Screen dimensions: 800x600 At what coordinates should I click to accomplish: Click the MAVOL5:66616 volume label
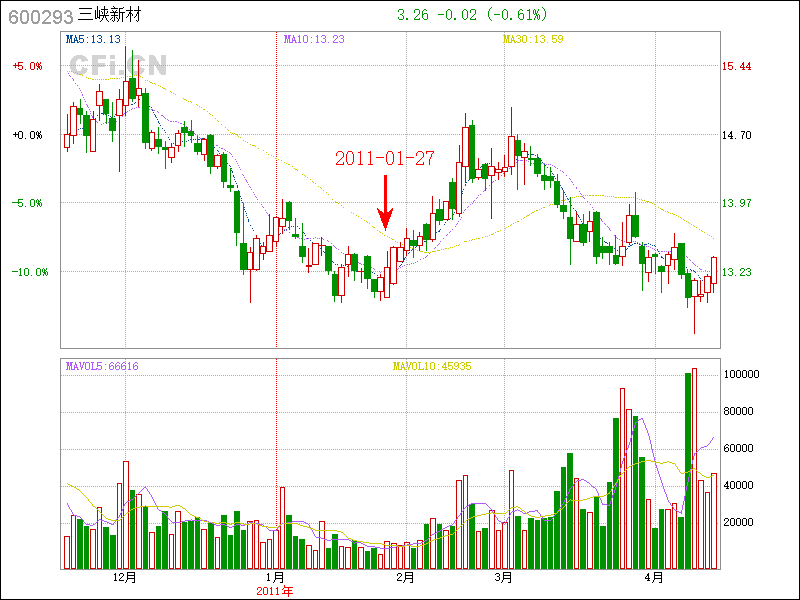(102, 367)
